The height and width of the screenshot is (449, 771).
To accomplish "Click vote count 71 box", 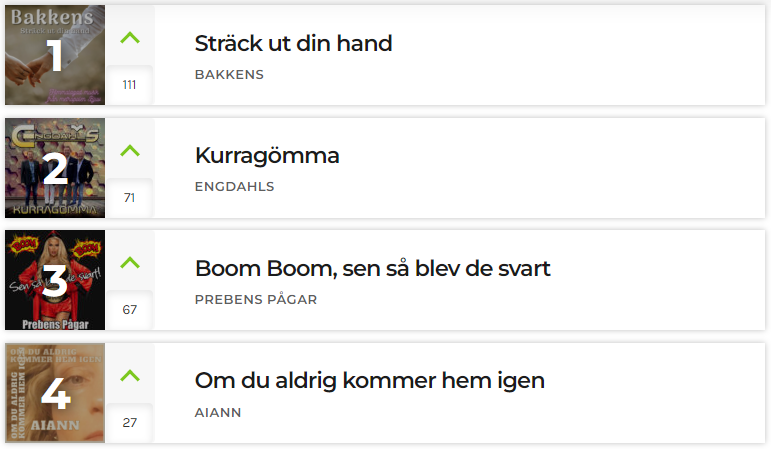I will click(130, 198).
